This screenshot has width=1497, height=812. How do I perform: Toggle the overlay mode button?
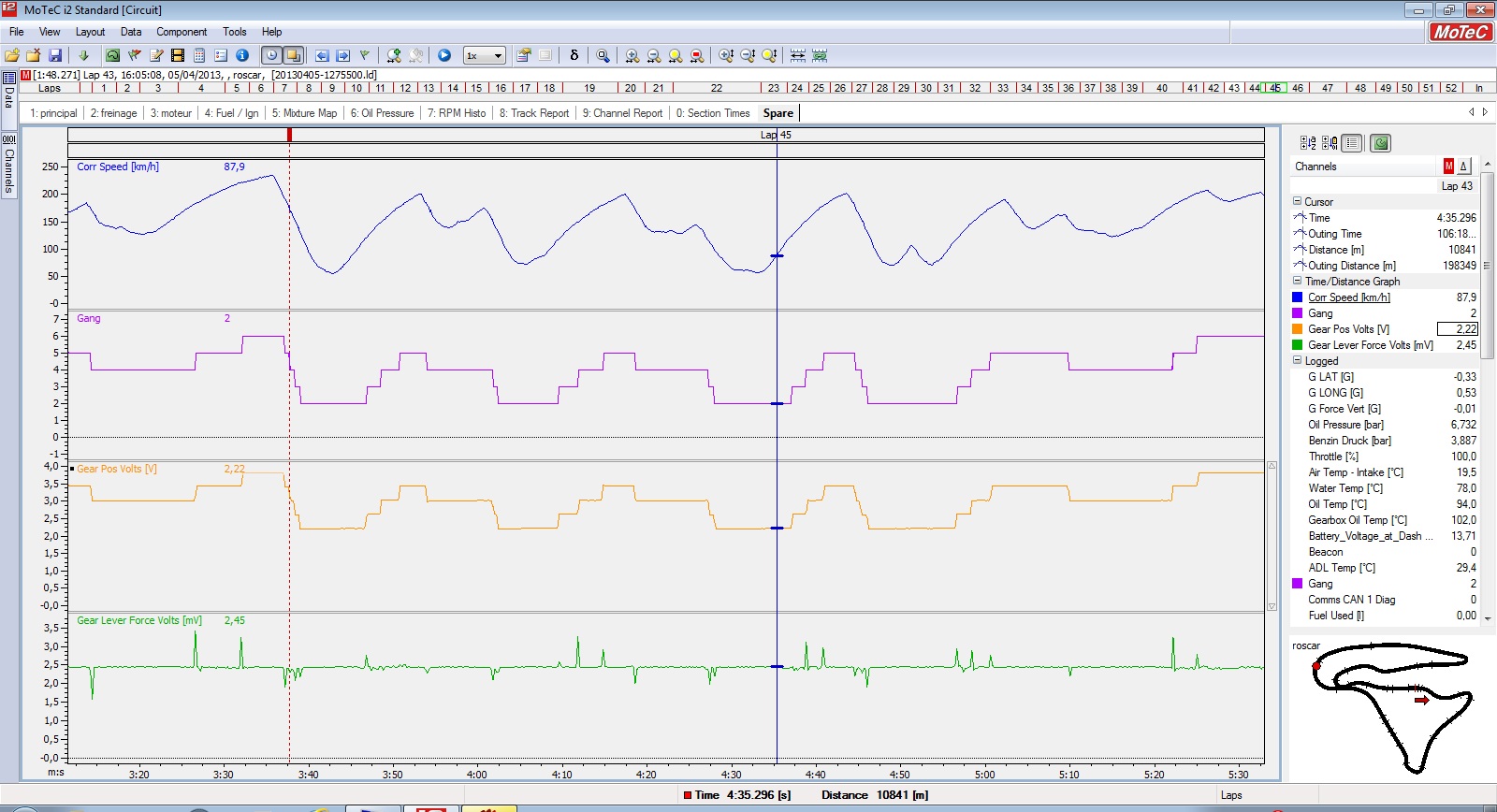pos(293,55)
